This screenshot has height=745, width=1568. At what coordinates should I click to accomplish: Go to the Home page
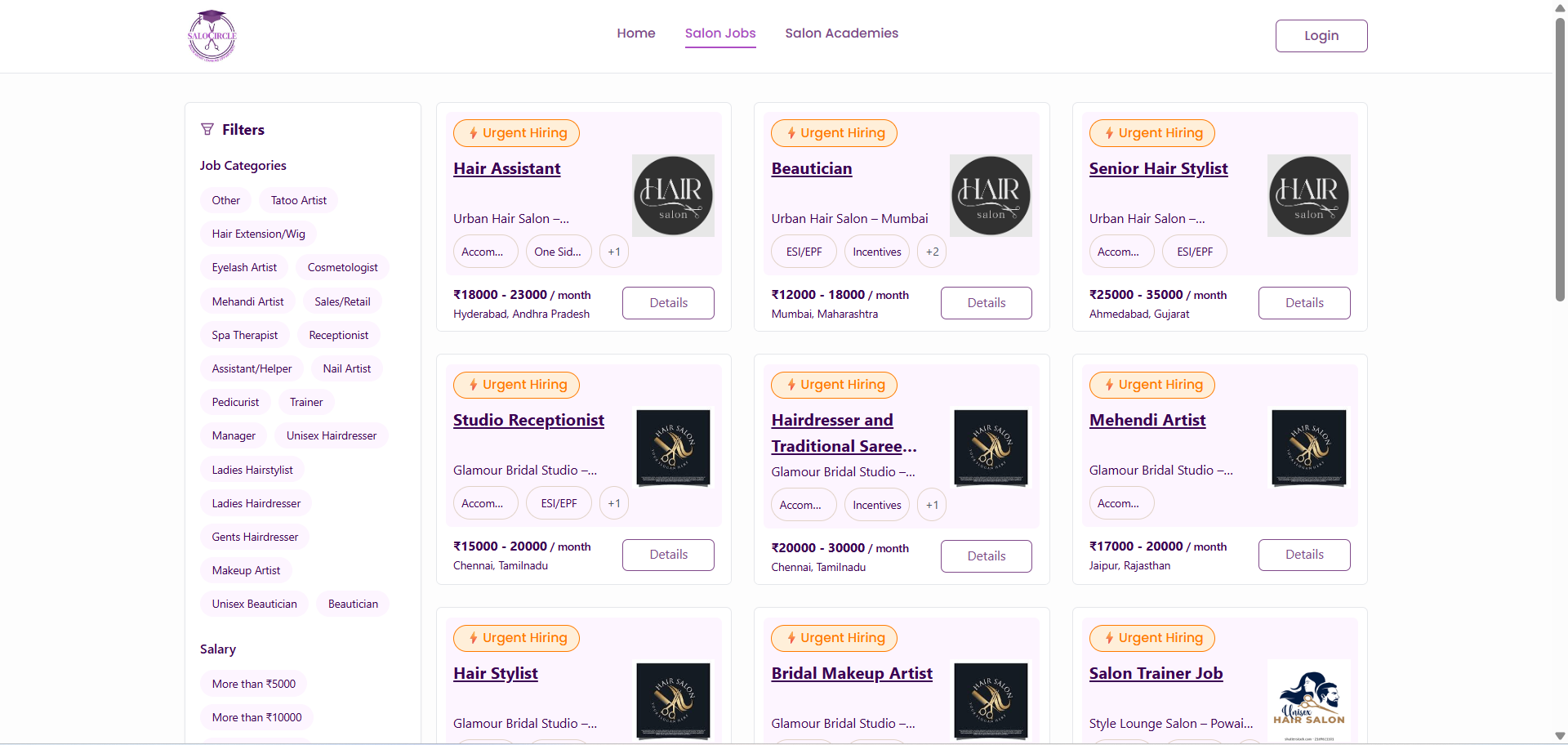[636, 33]
